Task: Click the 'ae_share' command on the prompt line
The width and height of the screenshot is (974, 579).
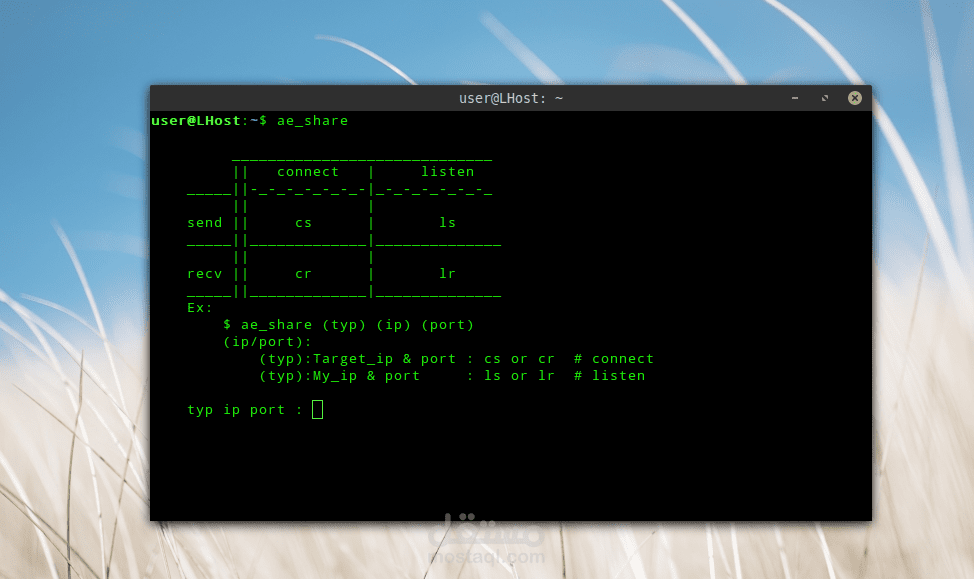Action: 312,121
